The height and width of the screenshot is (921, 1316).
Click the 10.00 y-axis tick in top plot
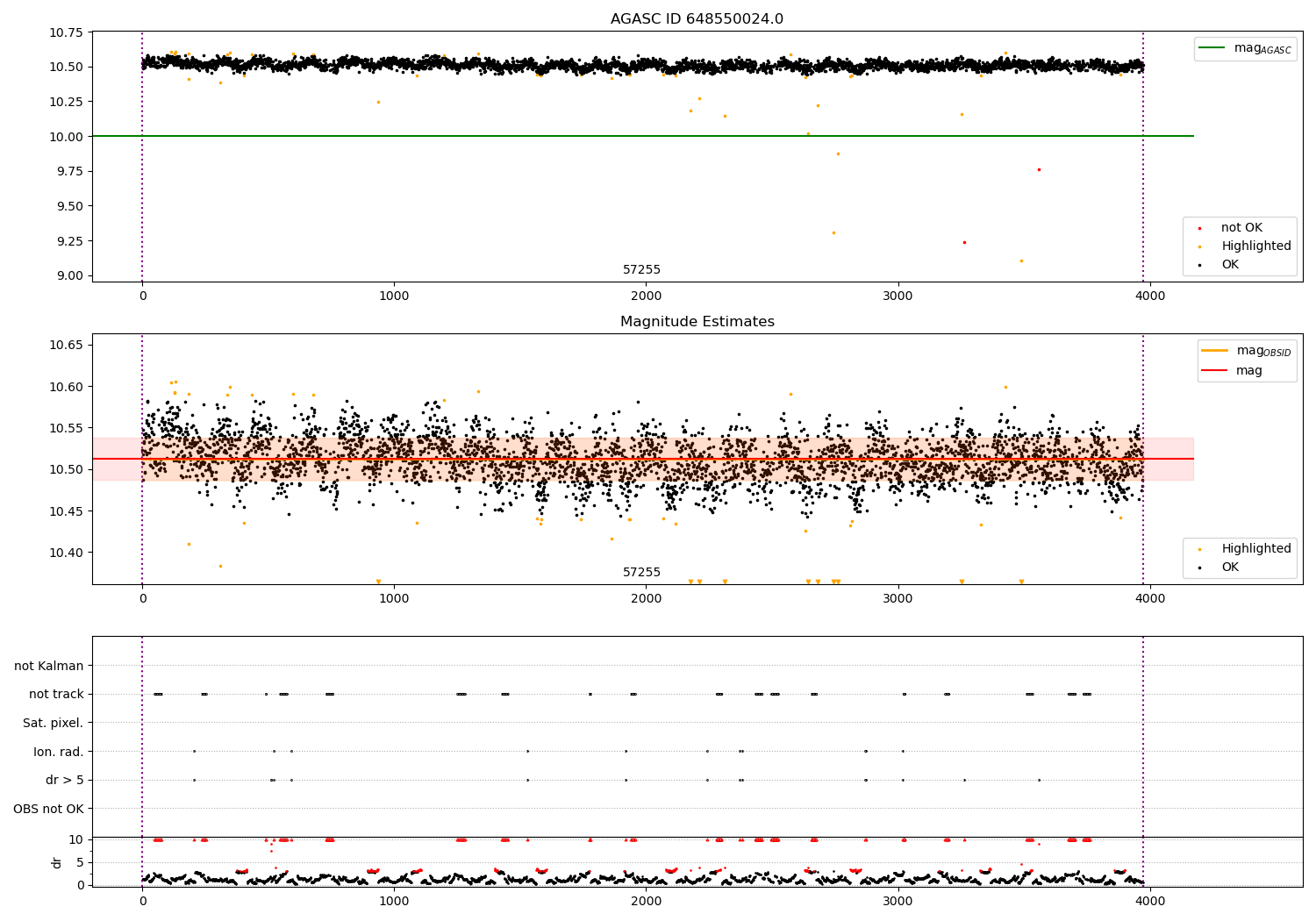tap(66, 137)
